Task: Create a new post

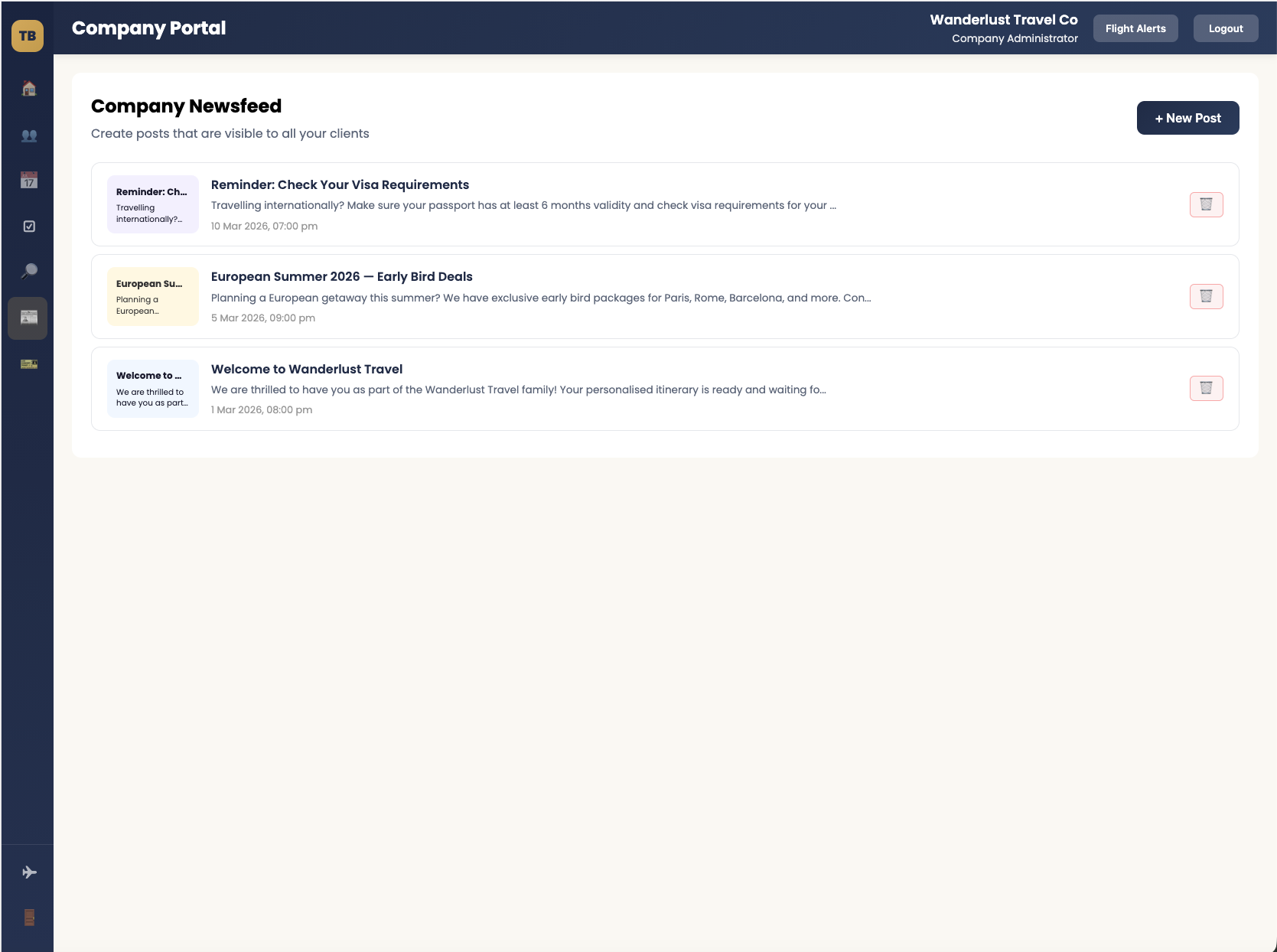Action: coord(1187,118)
